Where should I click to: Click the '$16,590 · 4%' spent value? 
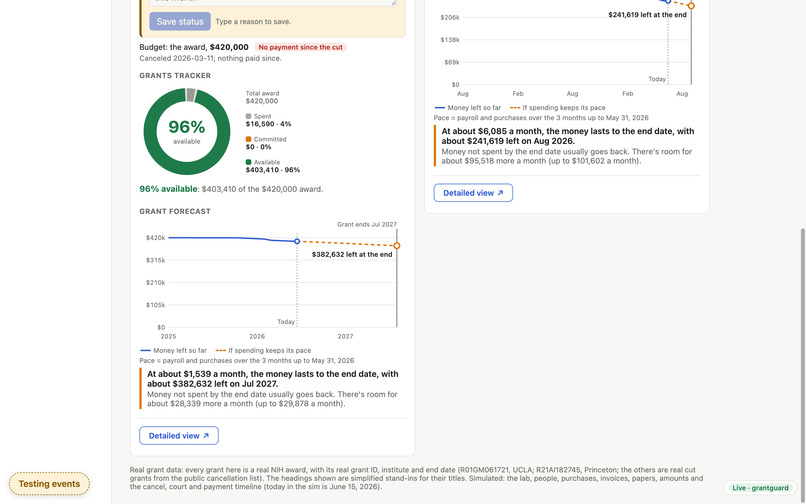click(268, 124)
